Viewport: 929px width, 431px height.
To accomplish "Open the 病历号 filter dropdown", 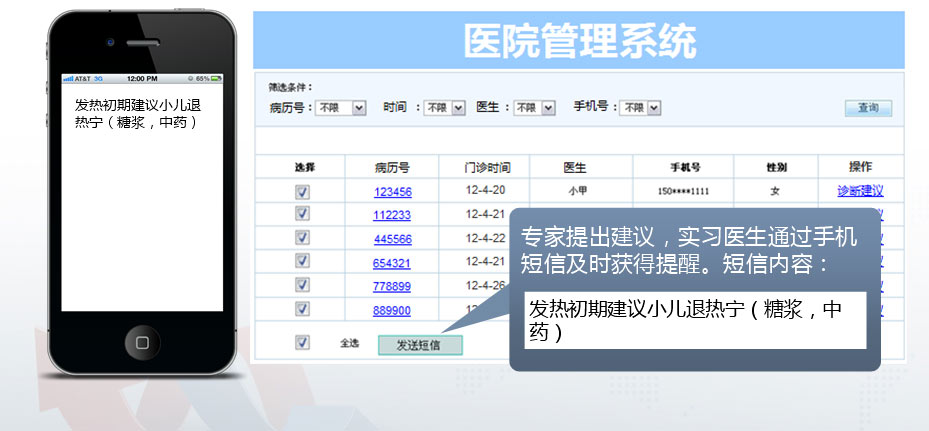I will [341, 108].
